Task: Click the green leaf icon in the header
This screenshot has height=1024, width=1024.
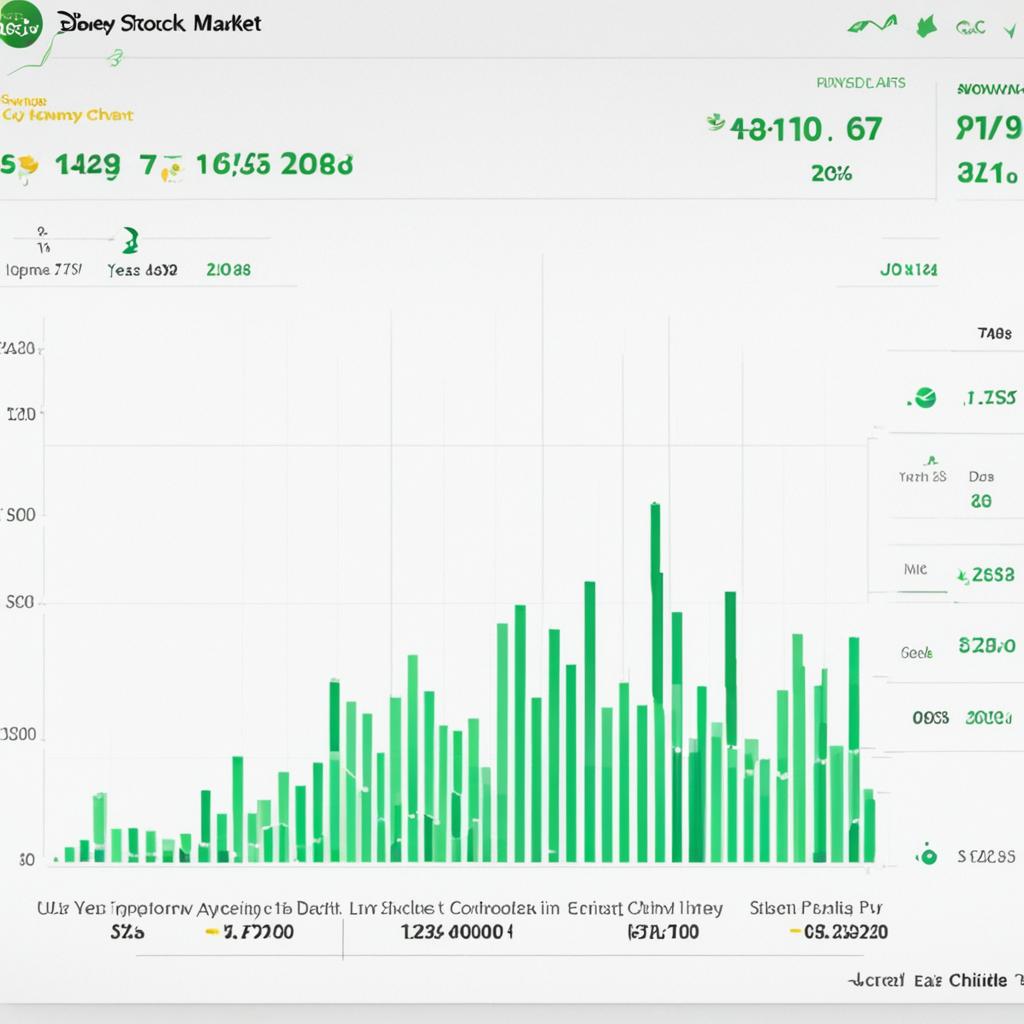Action: coord(927,27)
